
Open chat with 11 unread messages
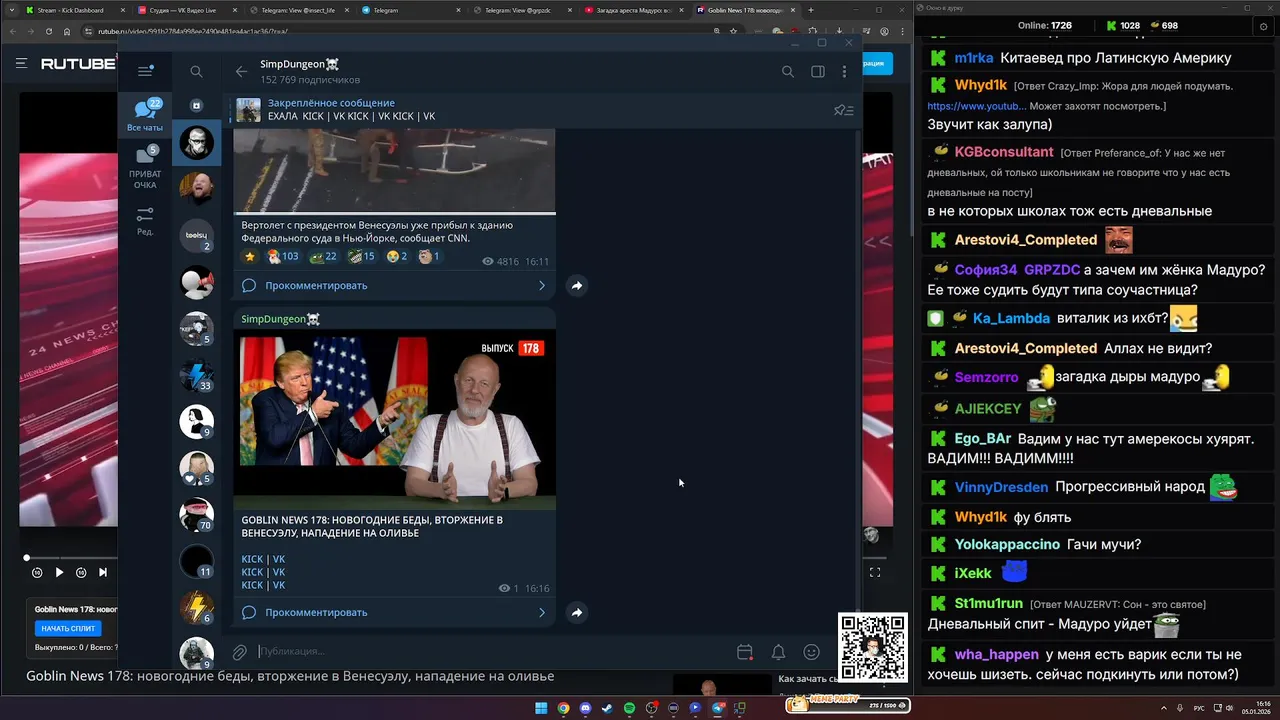(196, 561)
